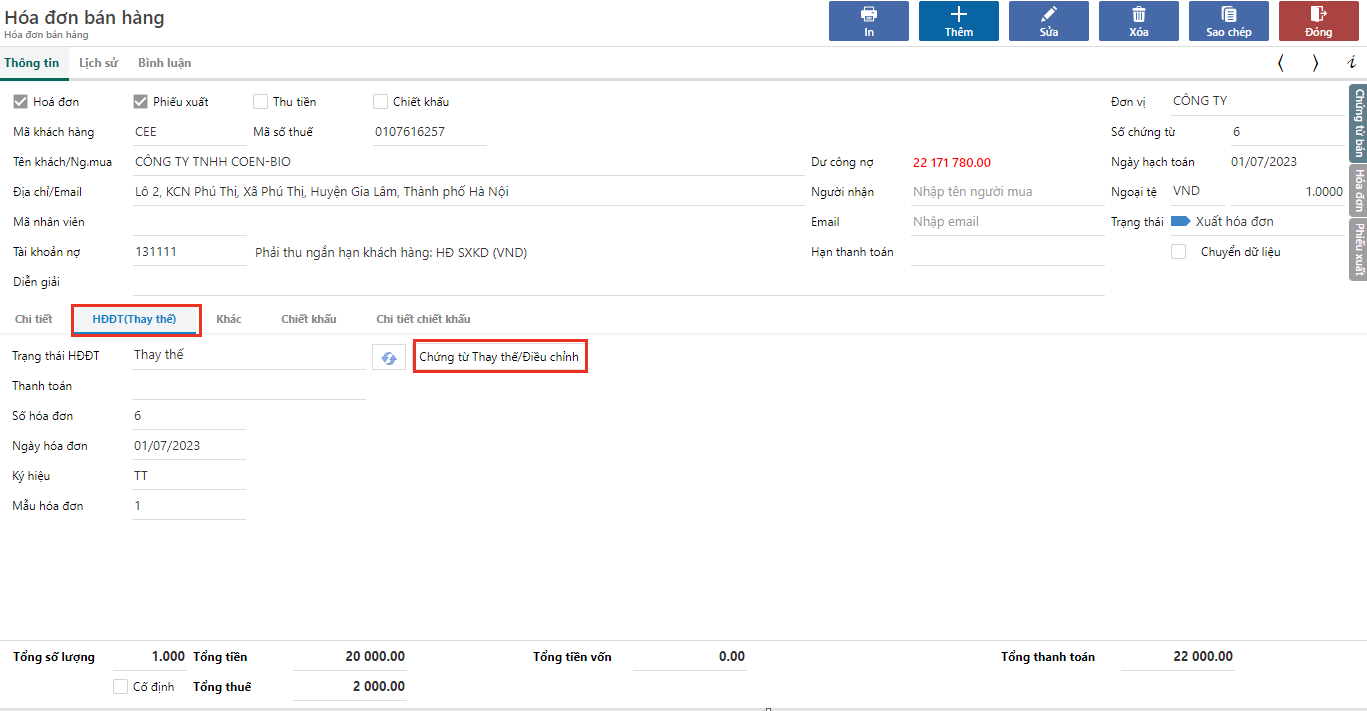Click the Đóng exit icon button
1367x711 pixels.
1318,21
